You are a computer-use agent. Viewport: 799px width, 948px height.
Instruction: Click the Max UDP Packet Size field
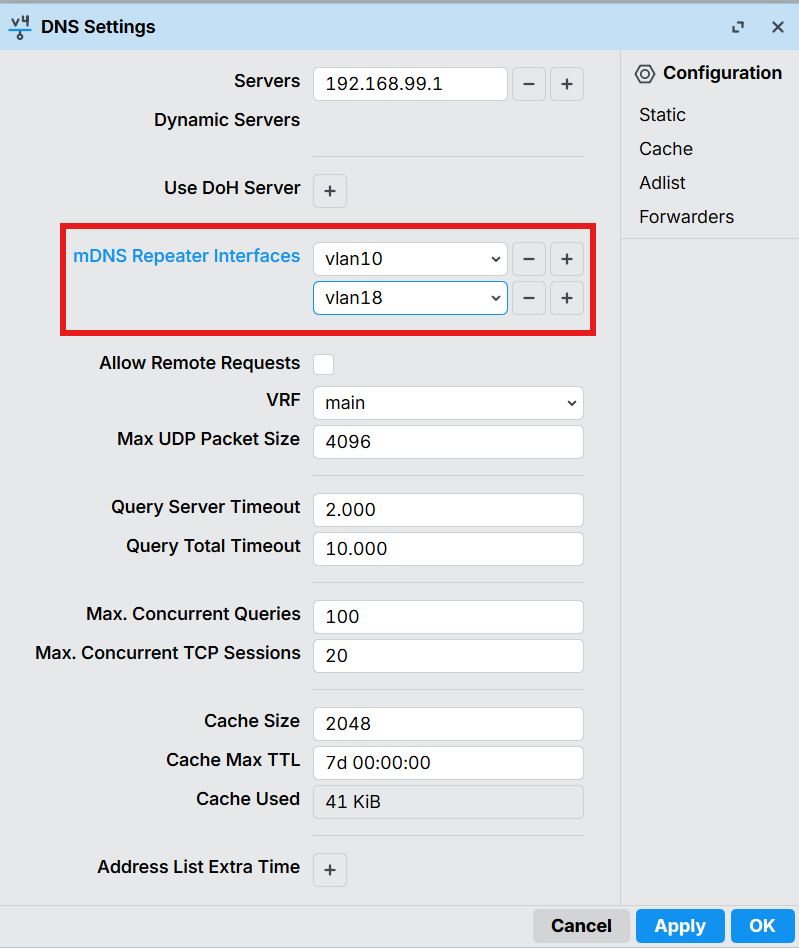coord(448,441)
